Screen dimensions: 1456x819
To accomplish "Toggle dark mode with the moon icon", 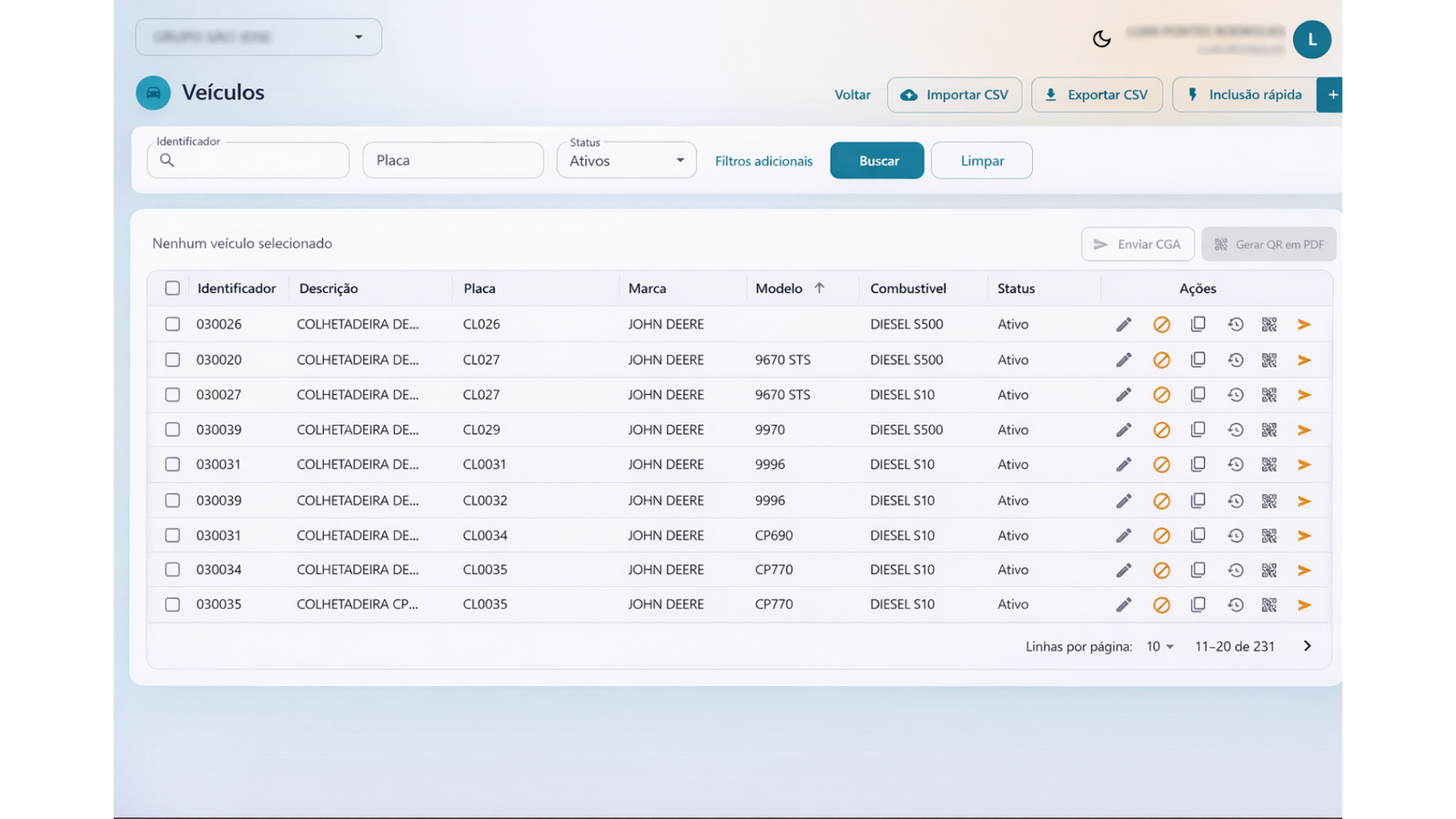I will pos(1101,39).
